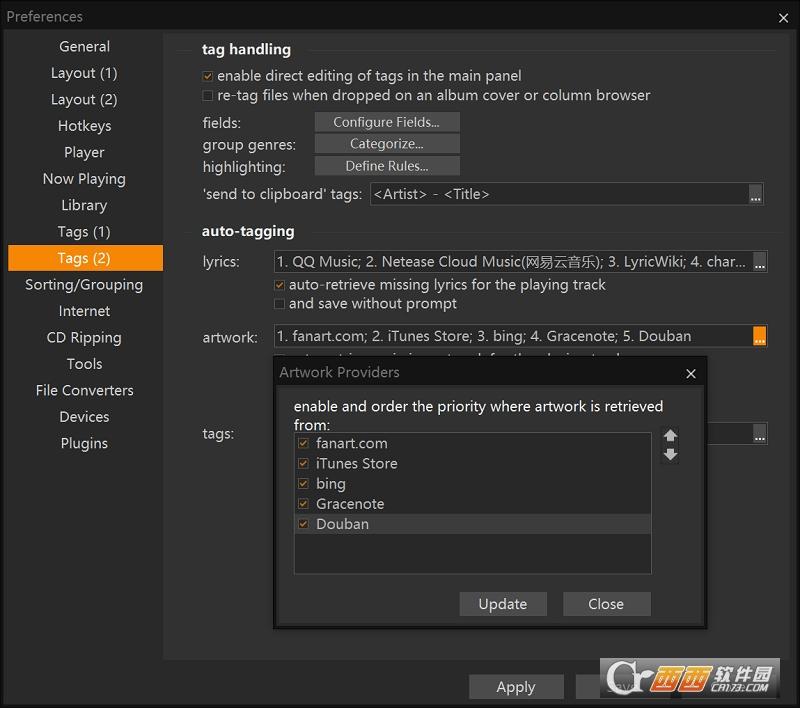This screenshot has width=800, height=708.
Task: Apply the preferences changes
Action: click(x=516, y=687)
